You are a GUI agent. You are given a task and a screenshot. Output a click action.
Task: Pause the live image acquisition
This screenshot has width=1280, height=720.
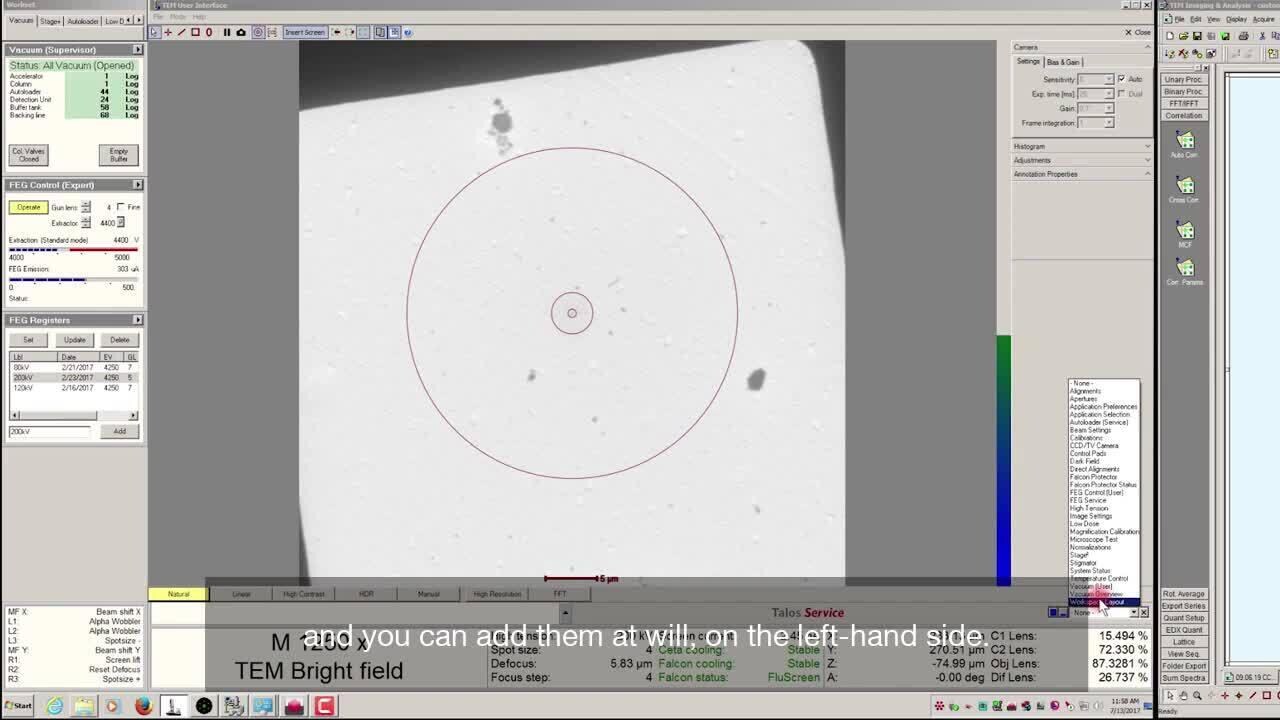(x=227, y=32)
